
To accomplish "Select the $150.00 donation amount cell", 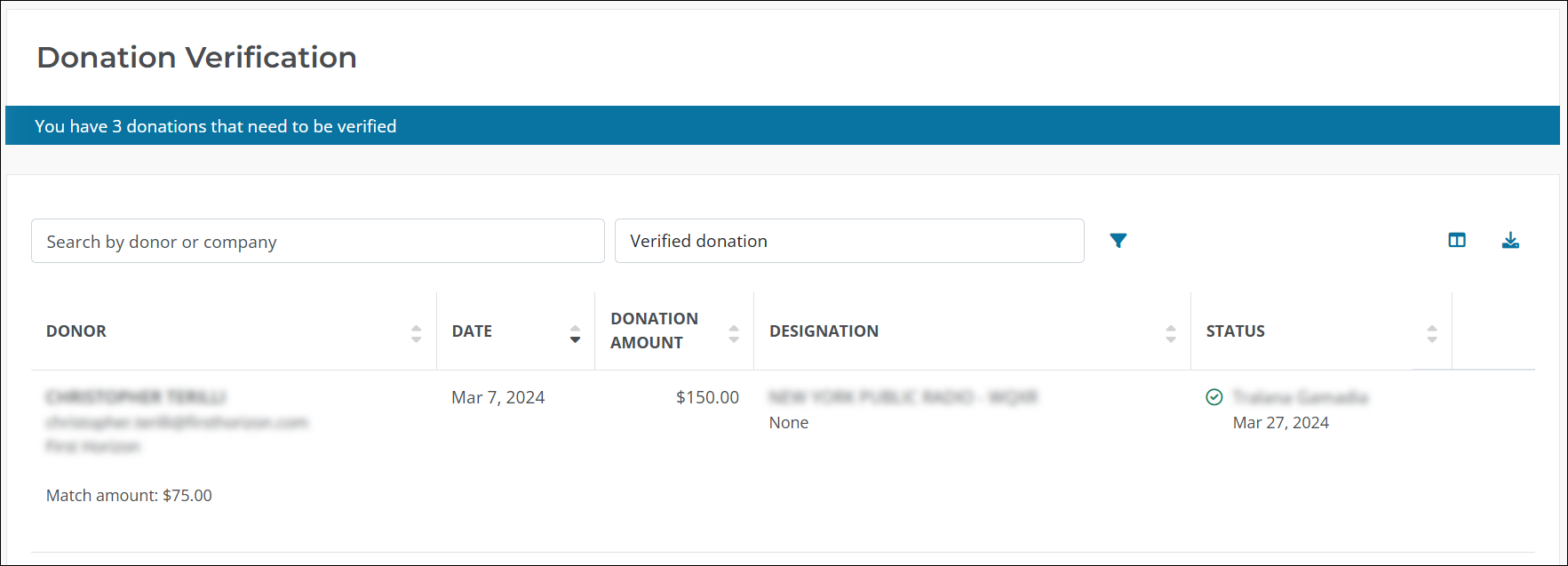I will 707,397.
